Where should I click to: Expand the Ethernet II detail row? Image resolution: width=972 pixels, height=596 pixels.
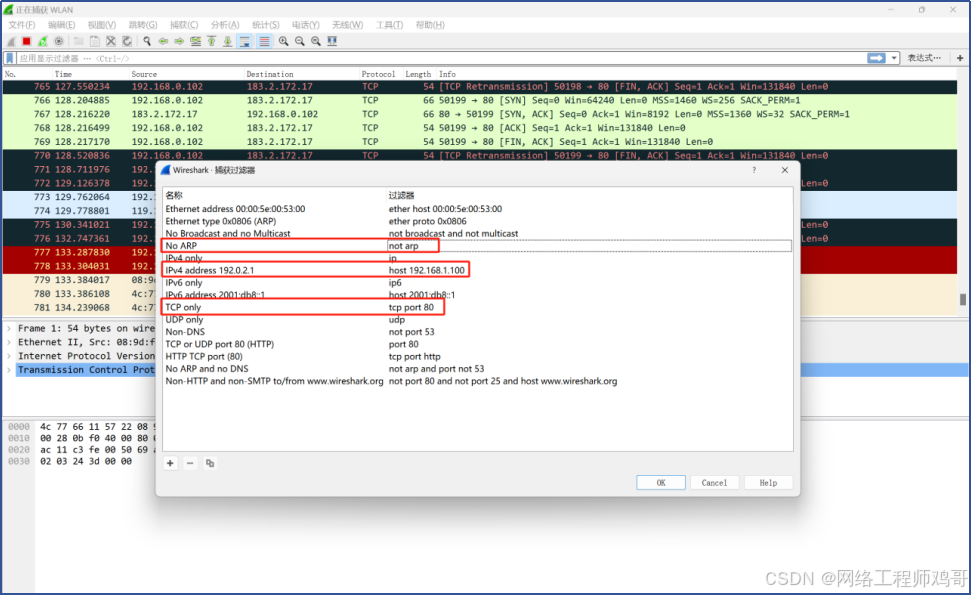(x=9, y=342)
